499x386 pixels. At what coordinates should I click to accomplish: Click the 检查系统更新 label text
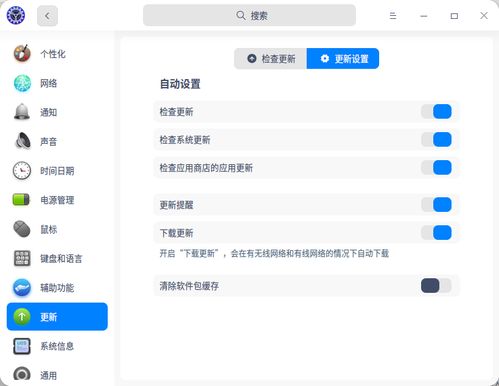click(185, 140)
